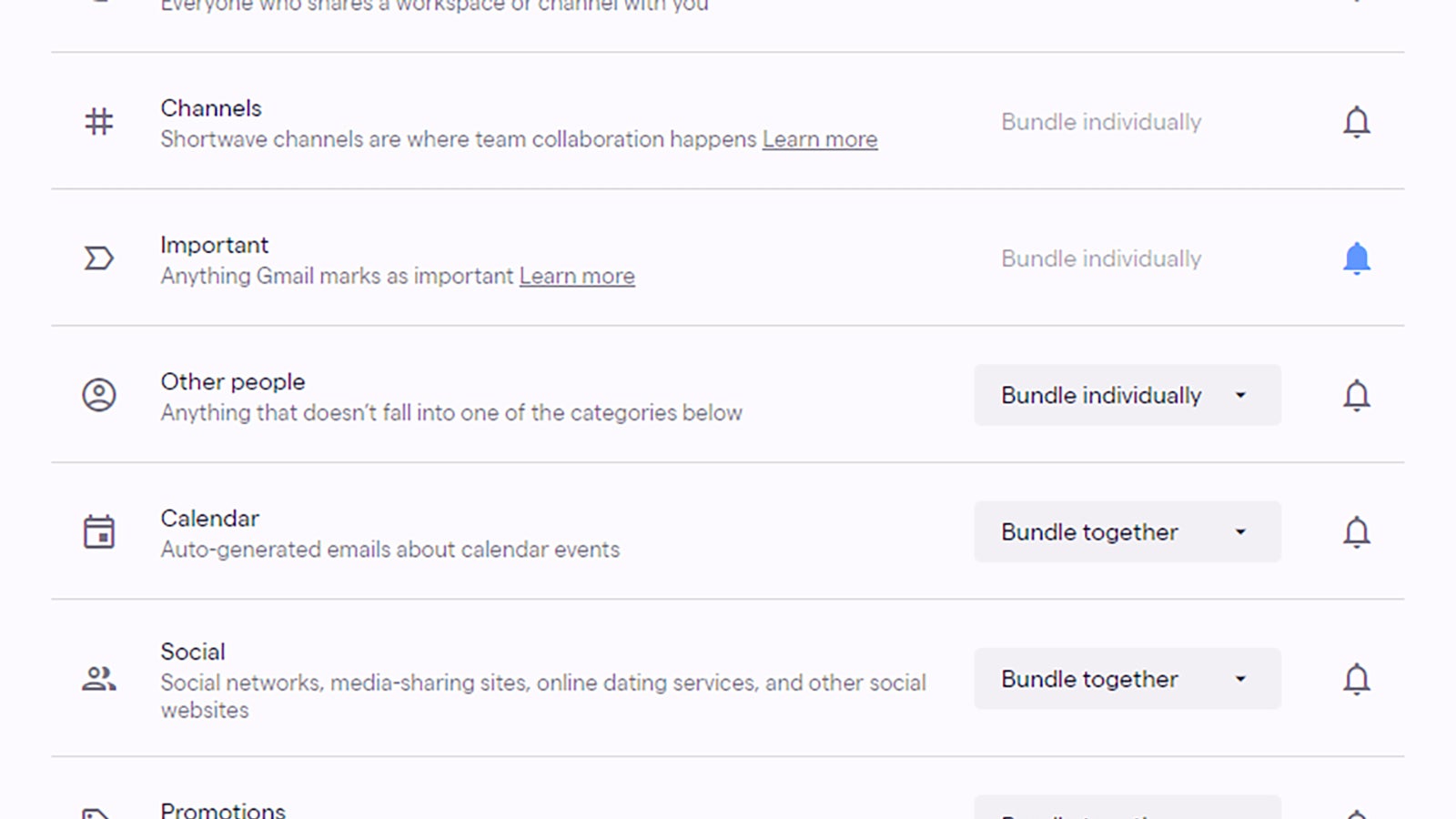The image size is (1456, 819).
Task: Open the Bundle individually dropdown for Other people
Action: coord(1127,395)
